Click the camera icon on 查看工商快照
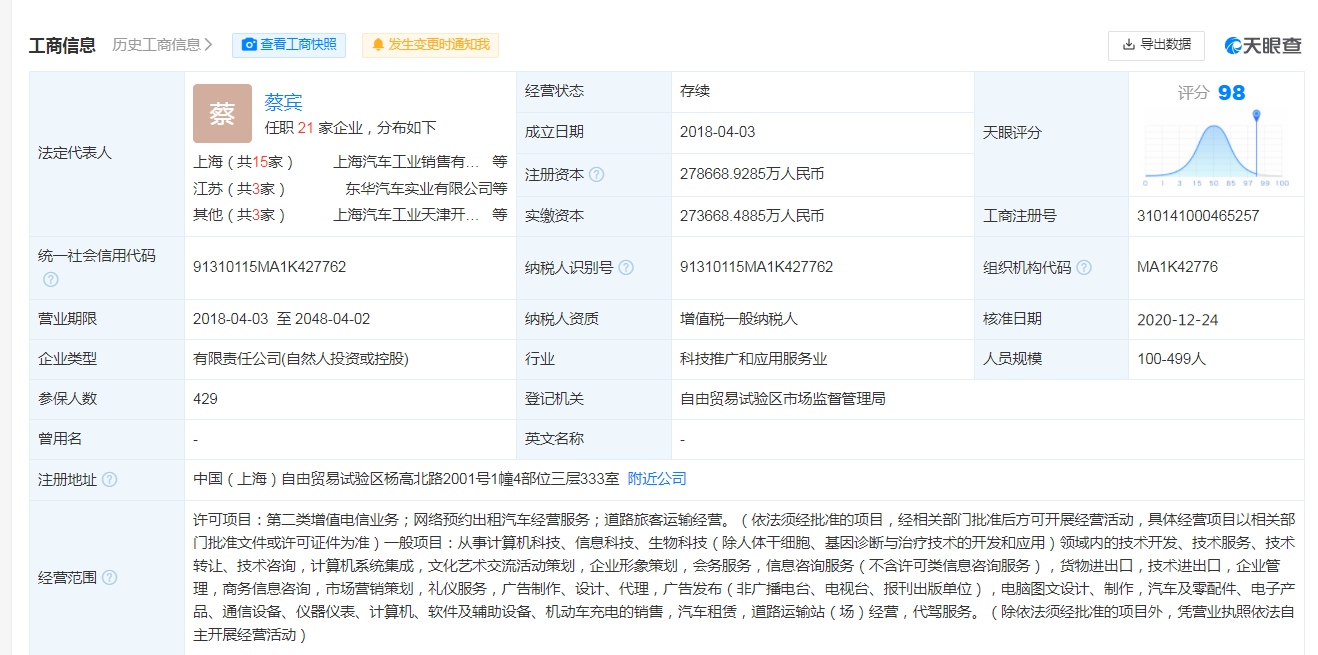The width and height of the screenshot is (1318, 655). tap(249, 45)
